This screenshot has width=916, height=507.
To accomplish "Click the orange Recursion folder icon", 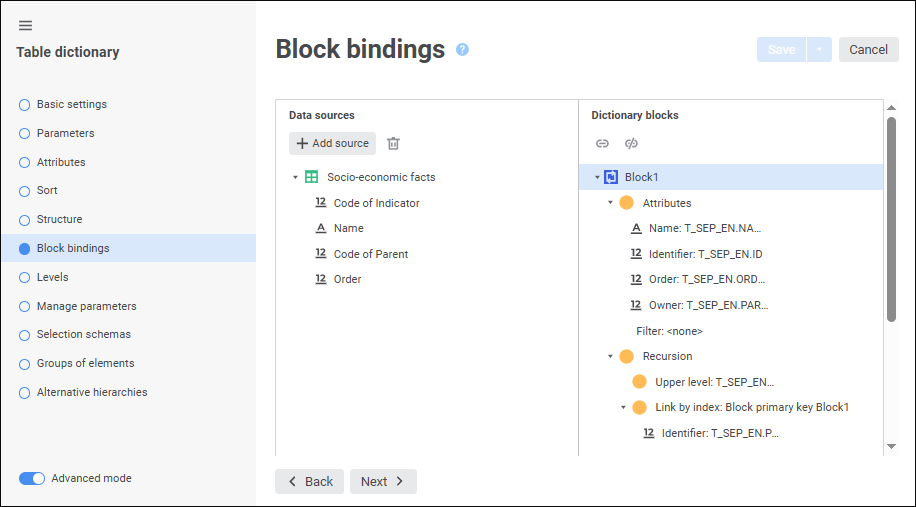I will point(627,356).
